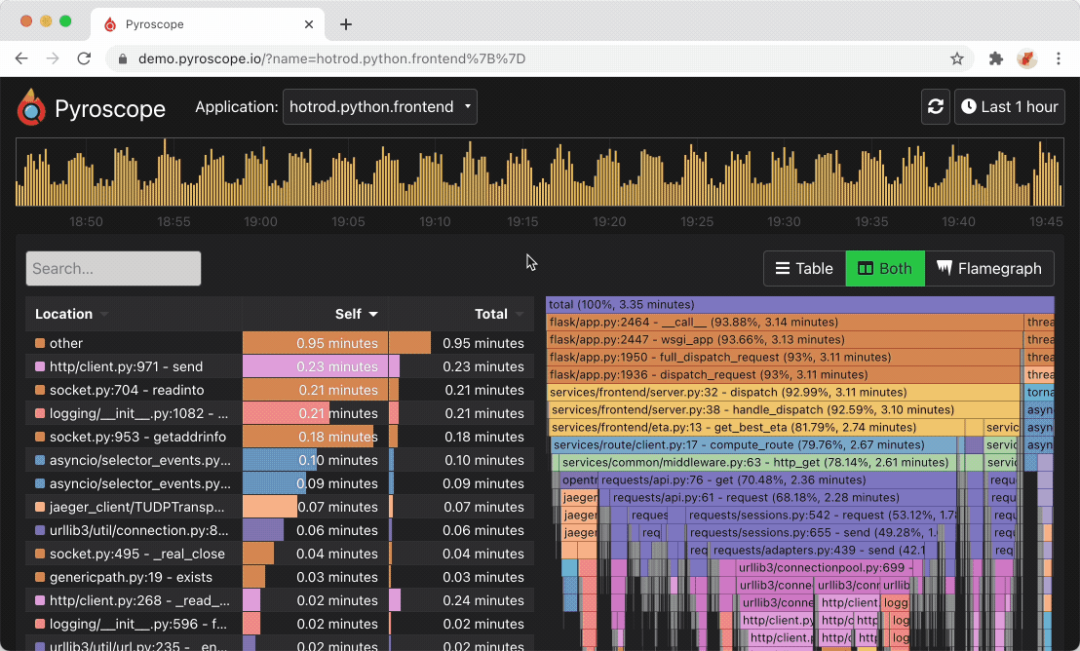1080x651 pixels.
Task: Click the extensions puzzle icon in browser toolbar
Action: coord(995,59)
